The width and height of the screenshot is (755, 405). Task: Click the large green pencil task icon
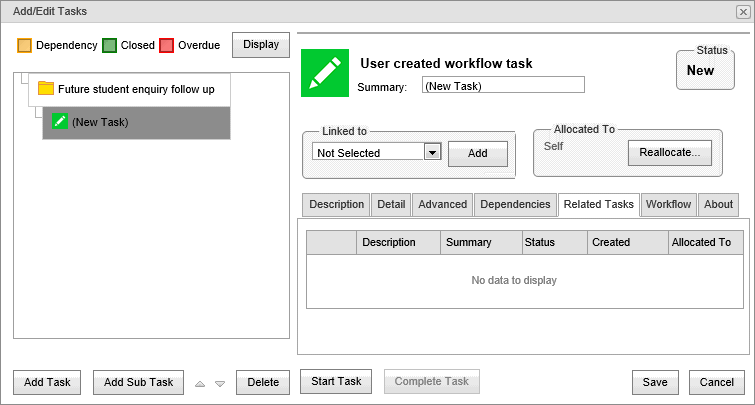point(325,73)
